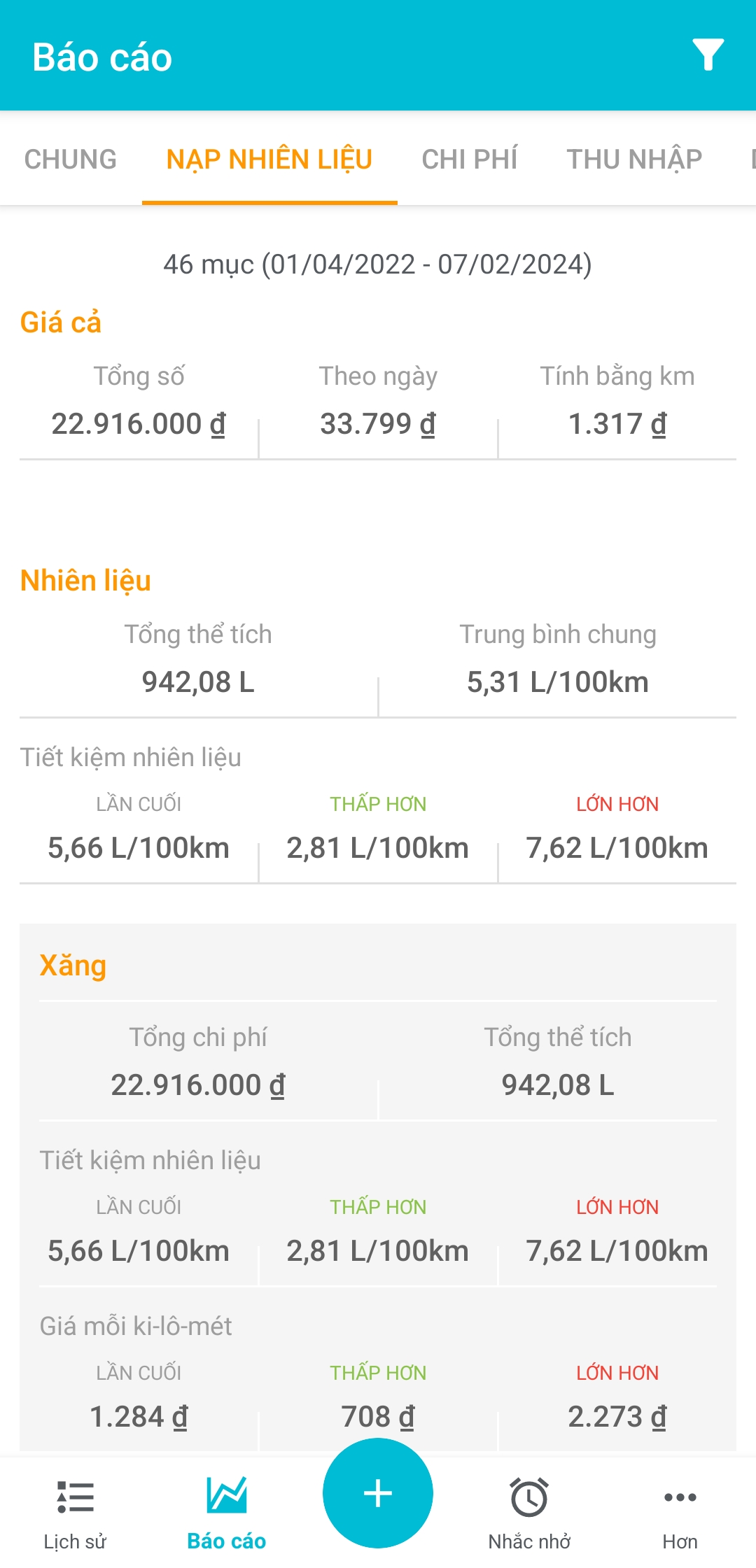Tap the Tổng số 22.916.000 đ value
Viewport: 756px width, 1568px height.
pyautogui.click(x=139, y=424)
